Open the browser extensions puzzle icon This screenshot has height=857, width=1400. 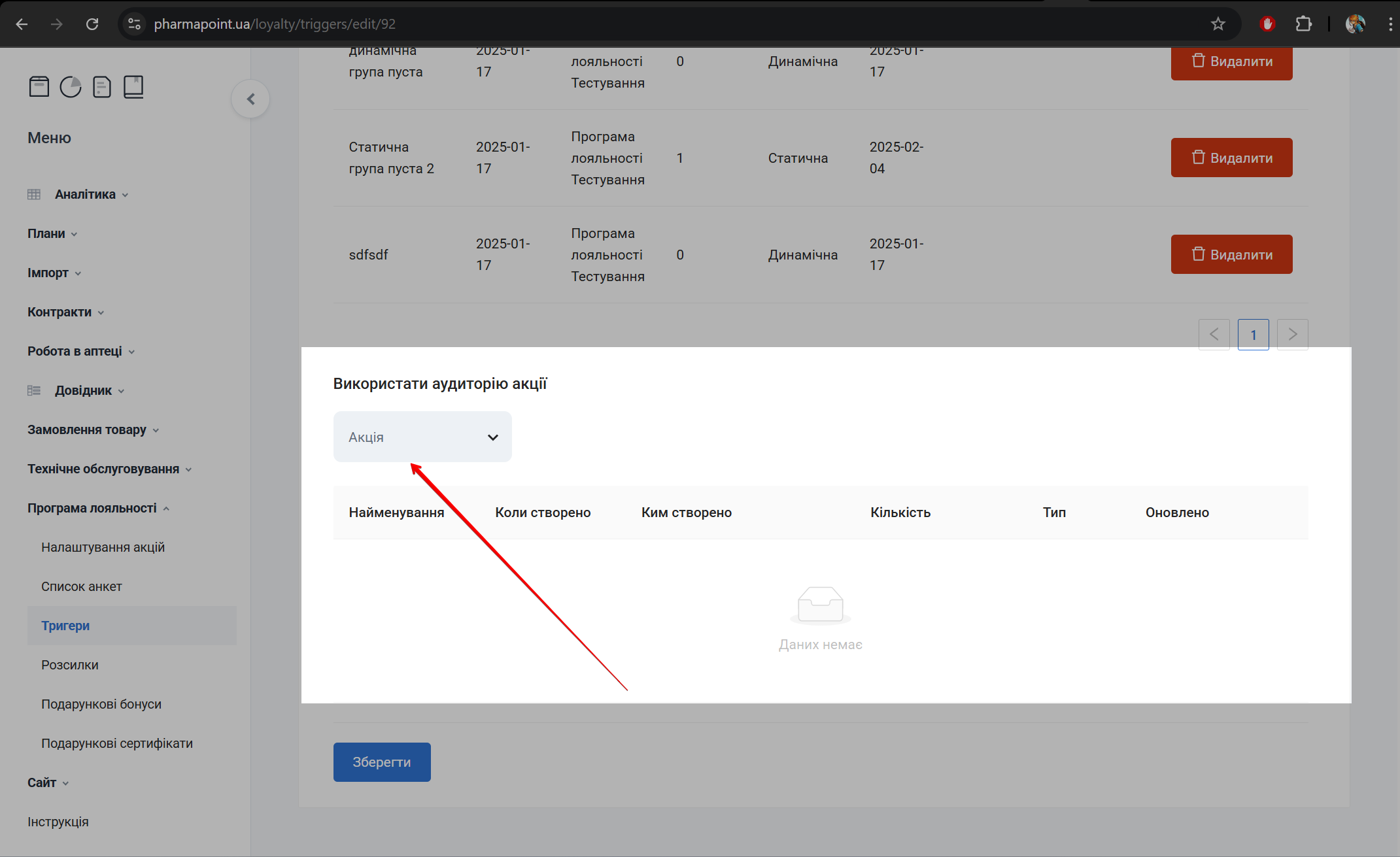tap(1303, 24)
